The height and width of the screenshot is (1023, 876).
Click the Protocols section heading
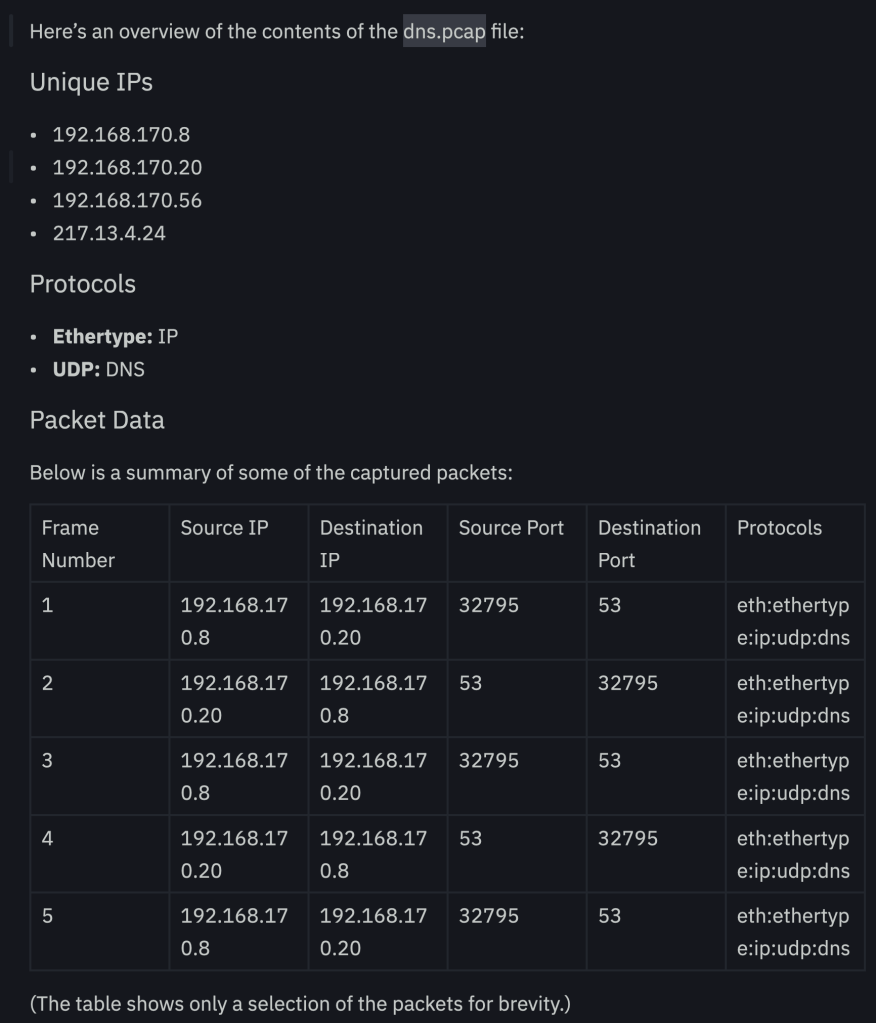tap(82, 284)
